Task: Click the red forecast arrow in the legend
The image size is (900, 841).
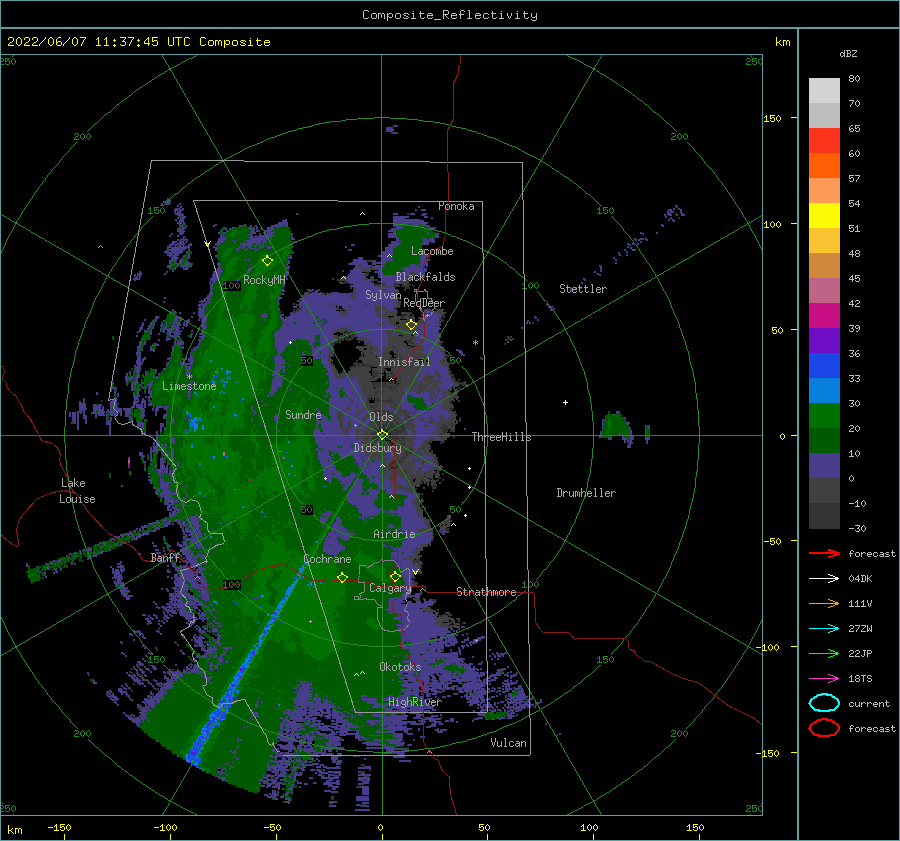Action: click(x=824, y=553)
